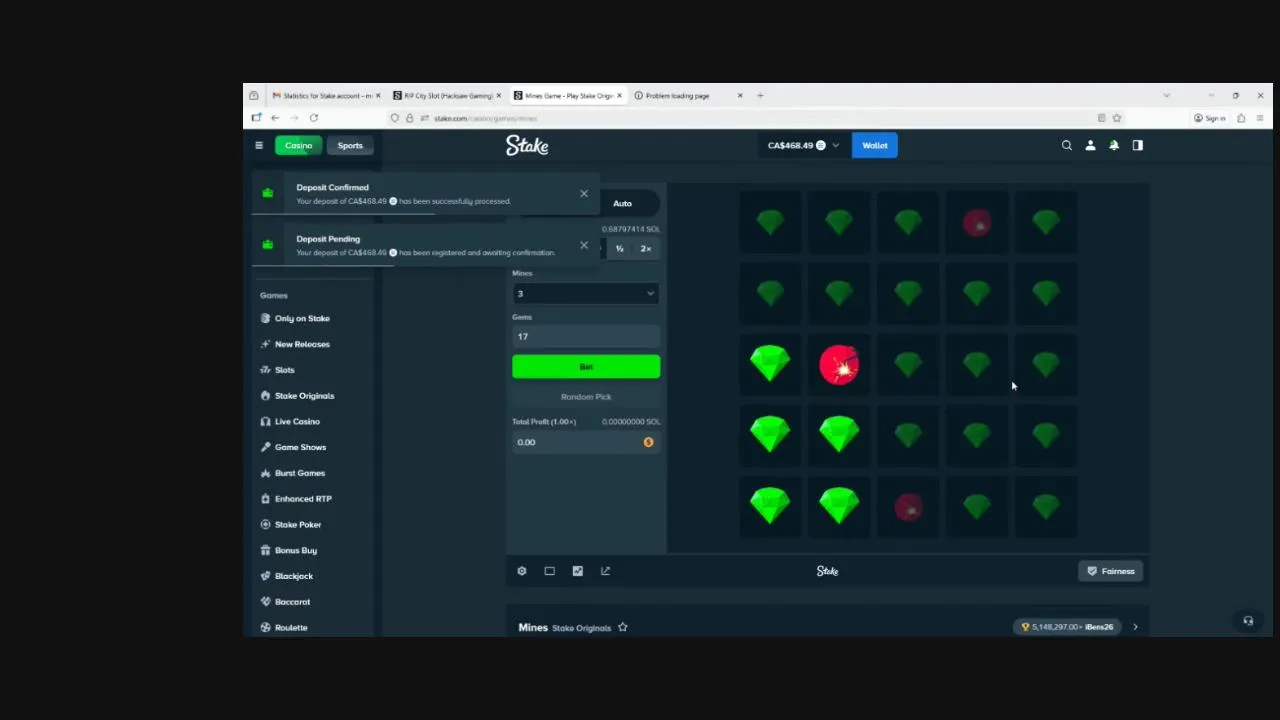Viewport: 1280px width, 720px height.
Task: Expand the CA$468.49 balance dropdown
Action: [x=803, y=145]
